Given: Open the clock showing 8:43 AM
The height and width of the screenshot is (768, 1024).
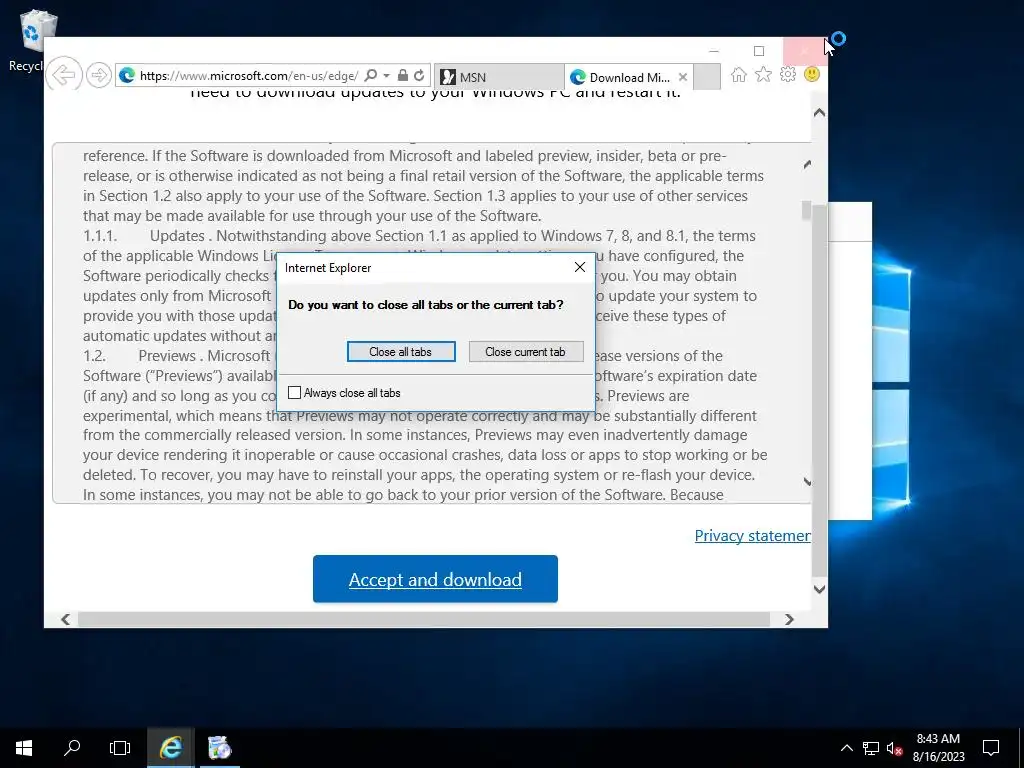Looking at the screenshot, I should tap(938, 748).
